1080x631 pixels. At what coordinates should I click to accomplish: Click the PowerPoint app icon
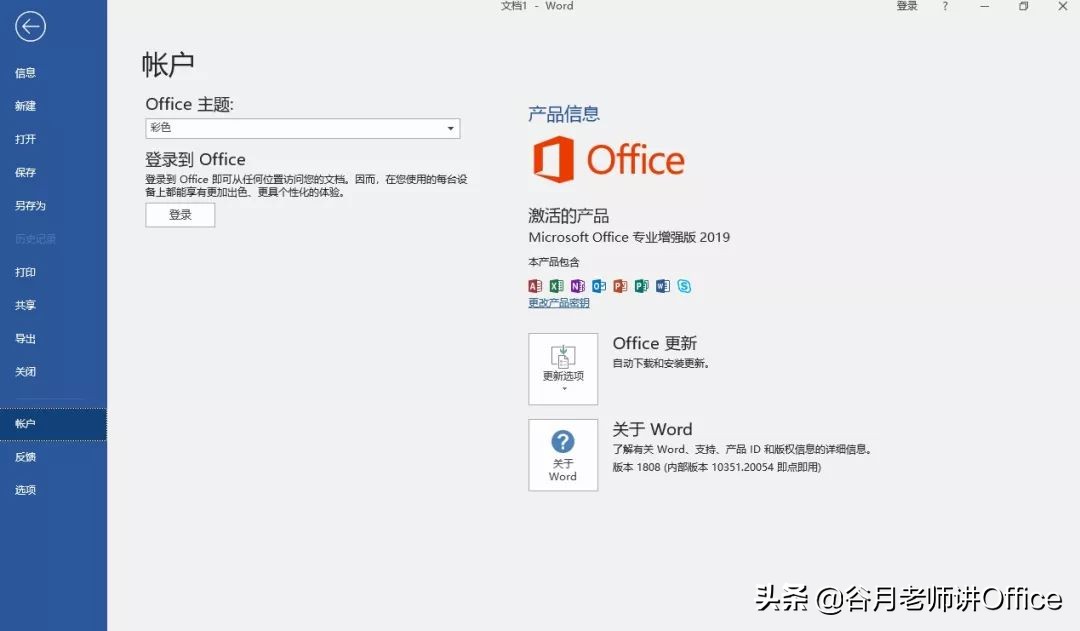click(x=621, y=286)
